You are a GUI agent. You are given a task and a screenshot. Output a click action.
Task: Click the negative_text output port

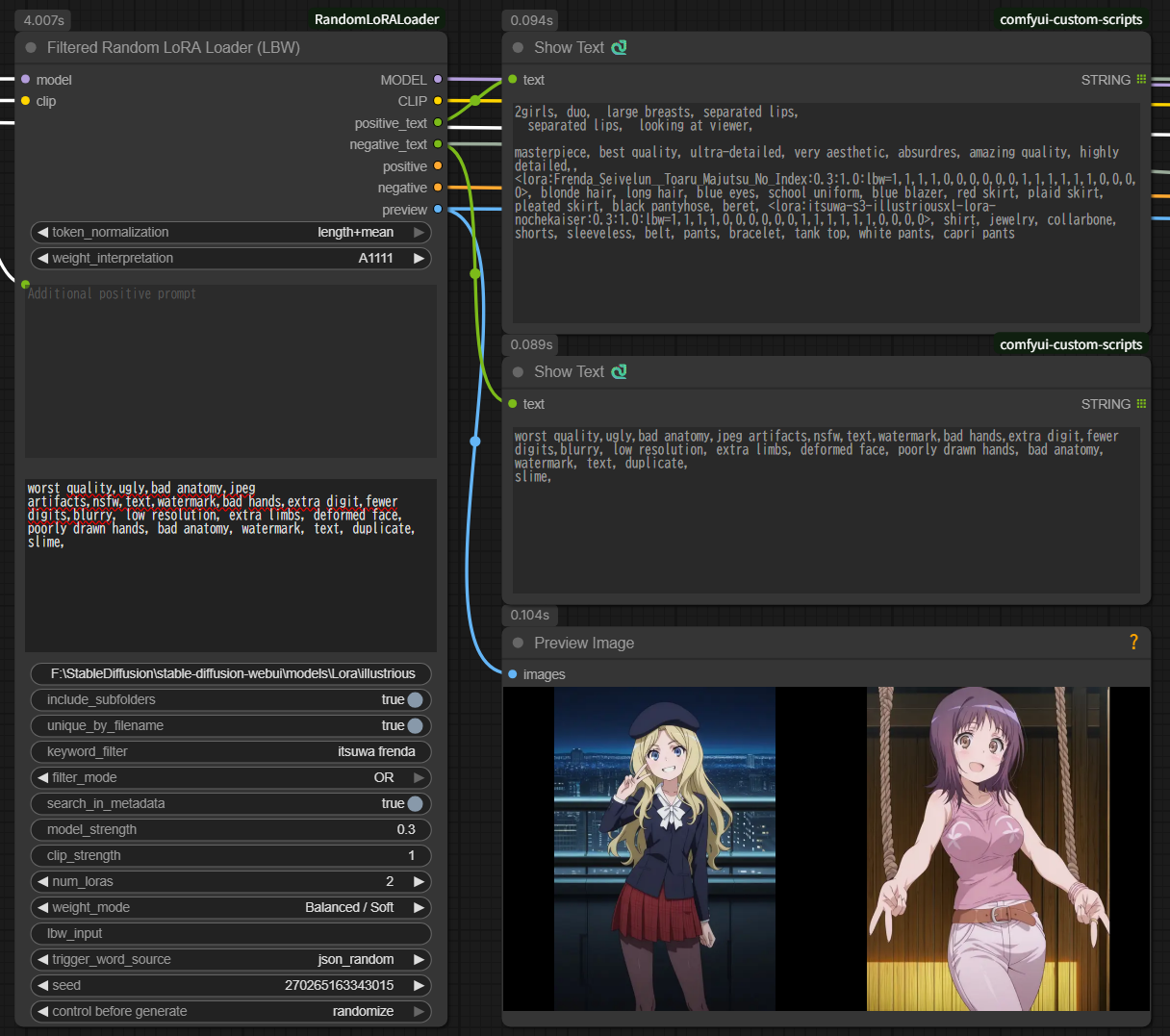click(438, 144)
